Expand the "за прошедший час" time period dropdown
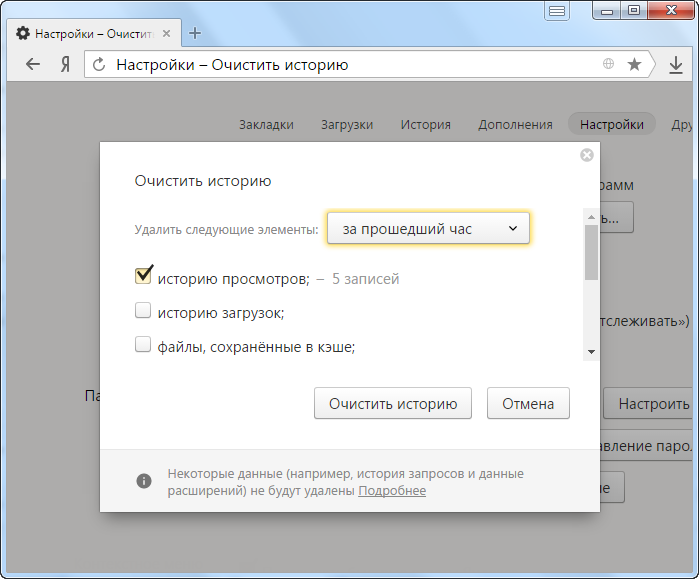The width and height of the screenshot is (699, 579). click(x=428, y=229)
